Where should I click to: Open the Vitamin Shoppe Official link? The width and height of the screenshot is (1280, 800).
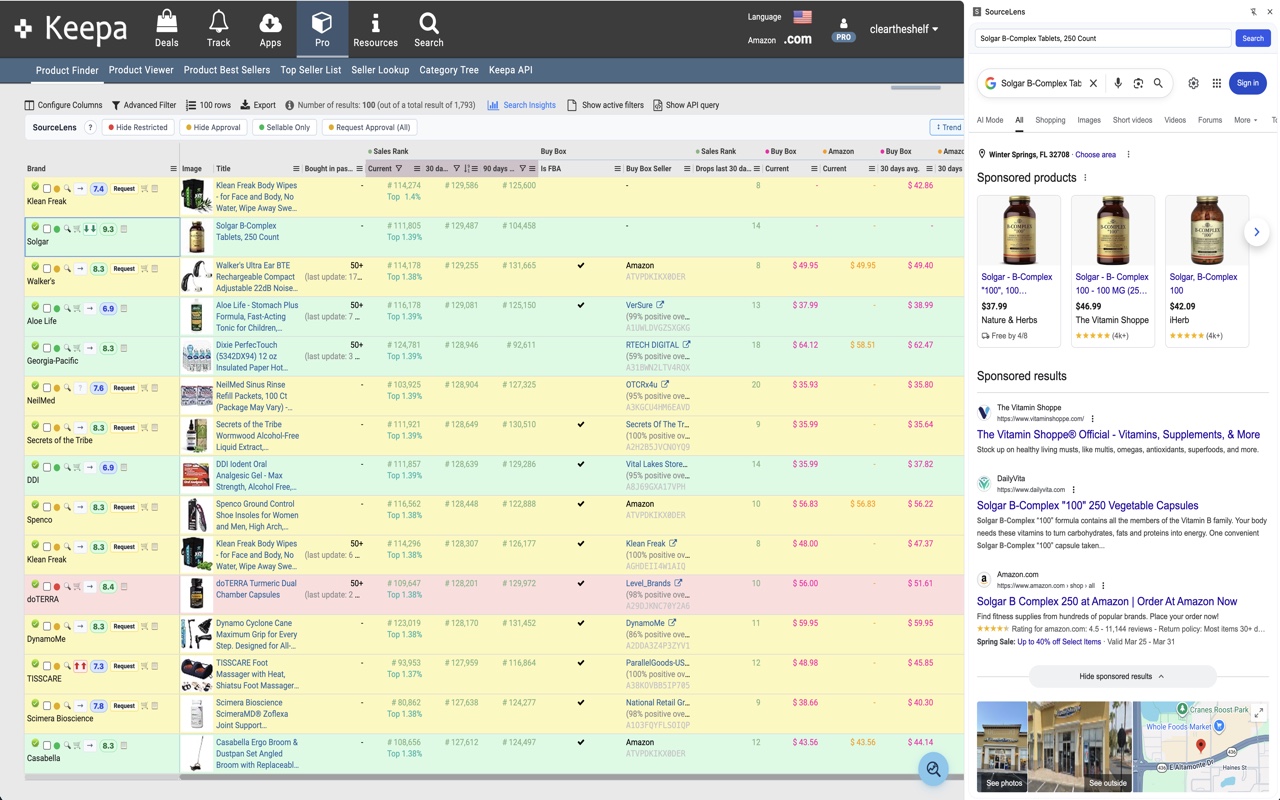coord(1118,435)
